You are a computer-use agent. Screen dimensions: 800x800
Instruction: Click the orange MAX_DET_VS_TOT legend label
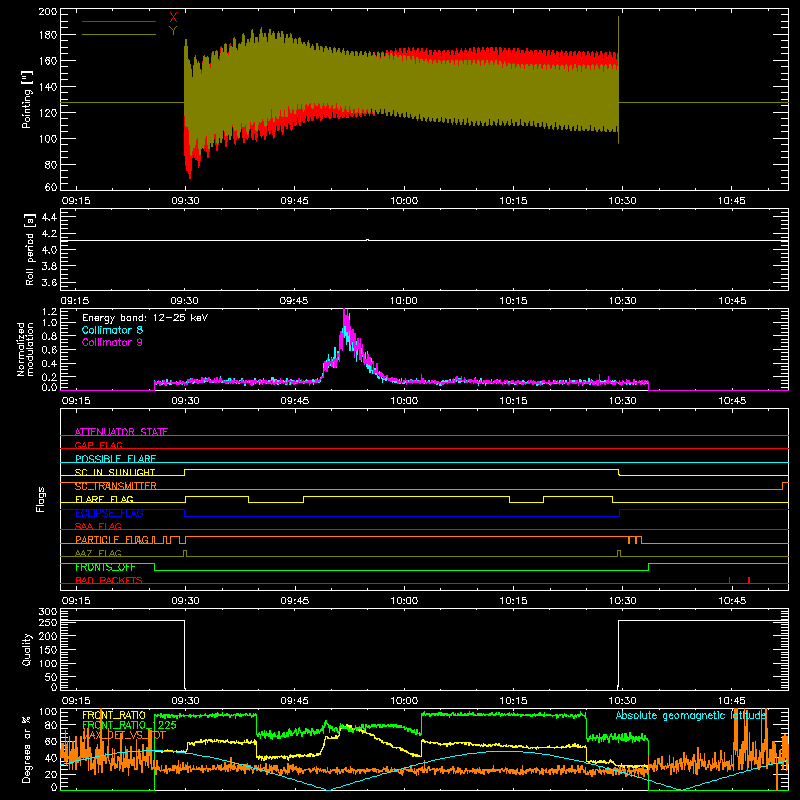124,735
